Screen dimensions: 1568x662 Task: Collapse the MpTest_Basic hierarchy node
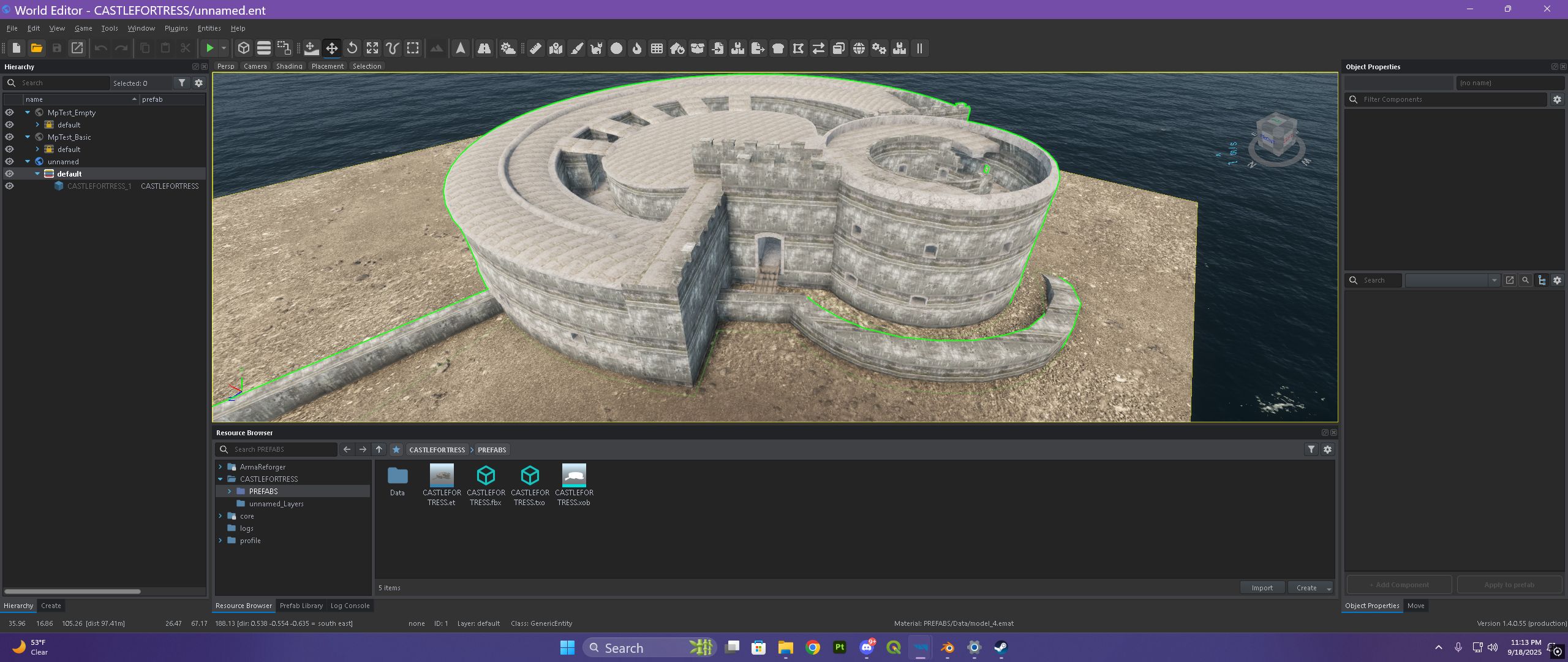coord(28,137)
